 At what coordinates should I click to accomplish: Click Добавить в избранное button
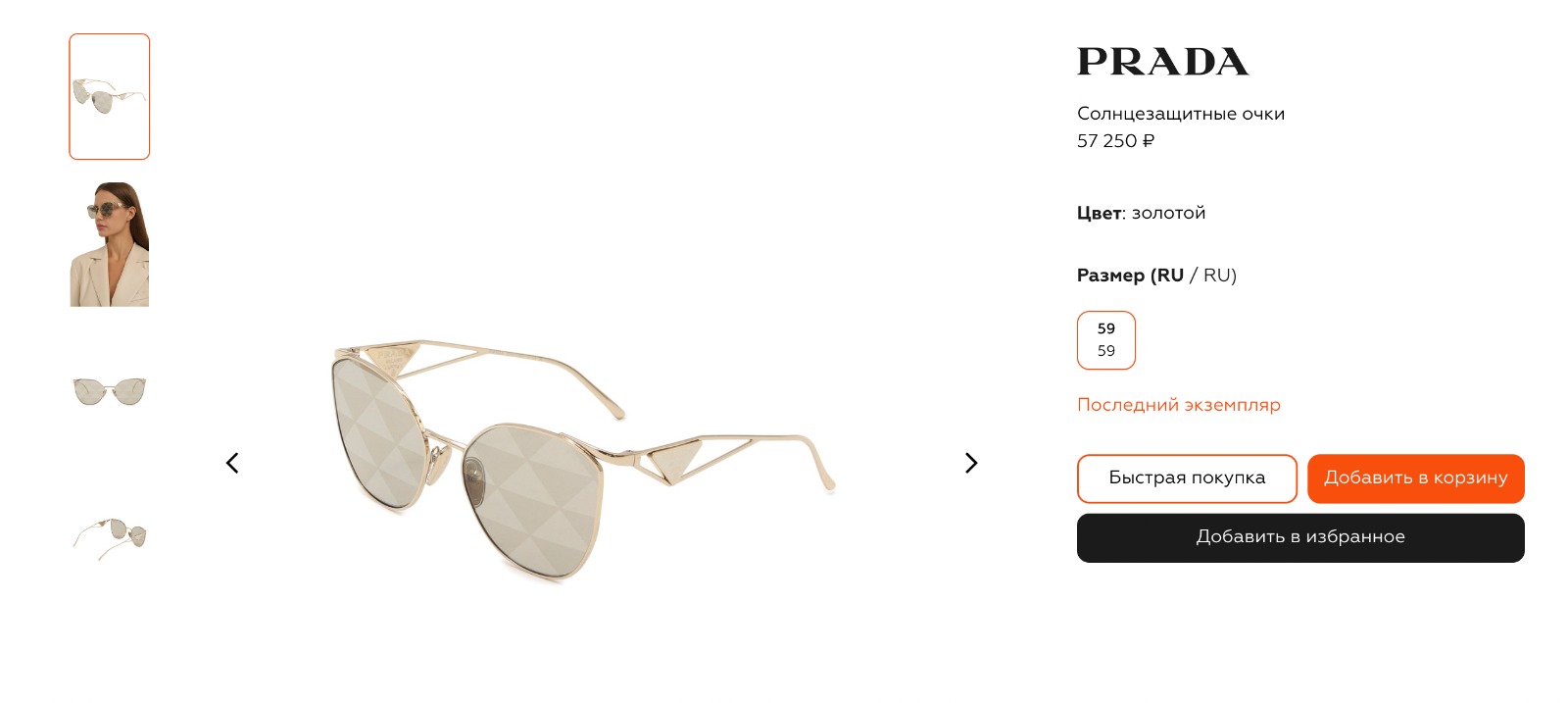click(x=1300, y=537)
